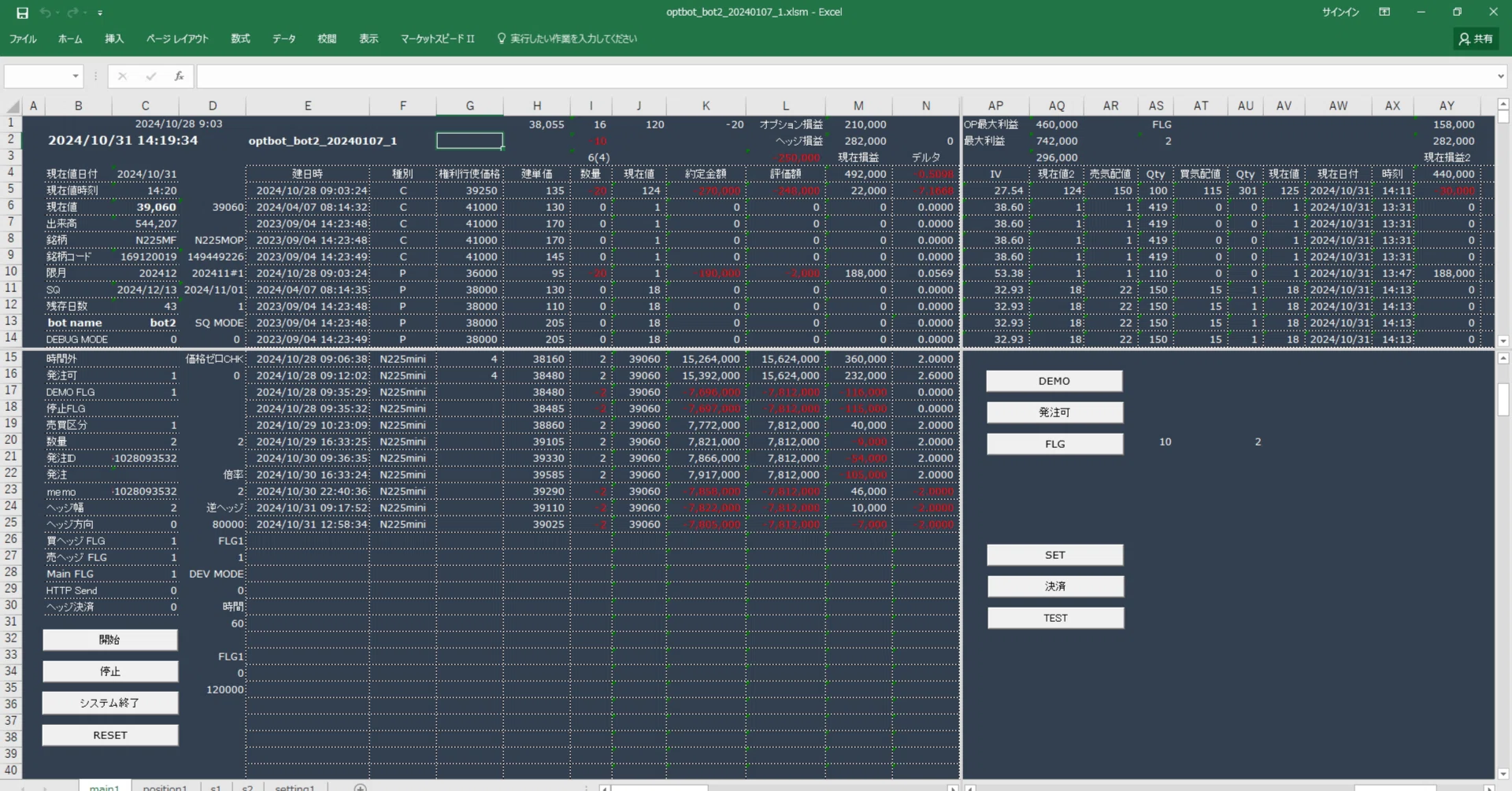This screenshot has width=1512, height=791.
Task: Click the FLG button in right pane
Action: point(1055,444)
